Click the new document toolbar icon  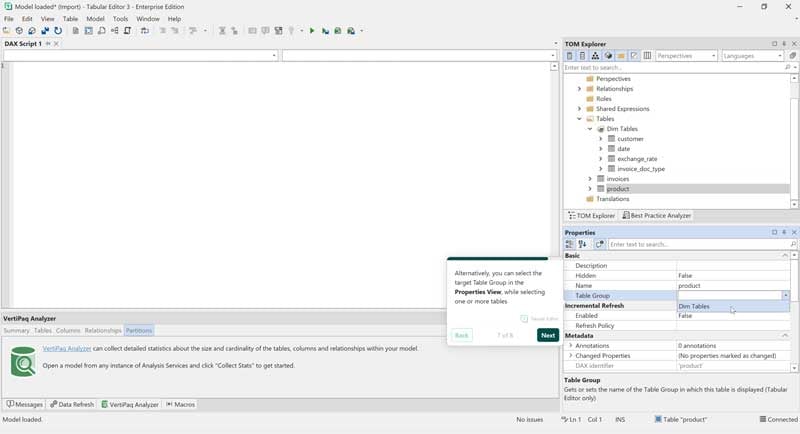coord(76,31)
